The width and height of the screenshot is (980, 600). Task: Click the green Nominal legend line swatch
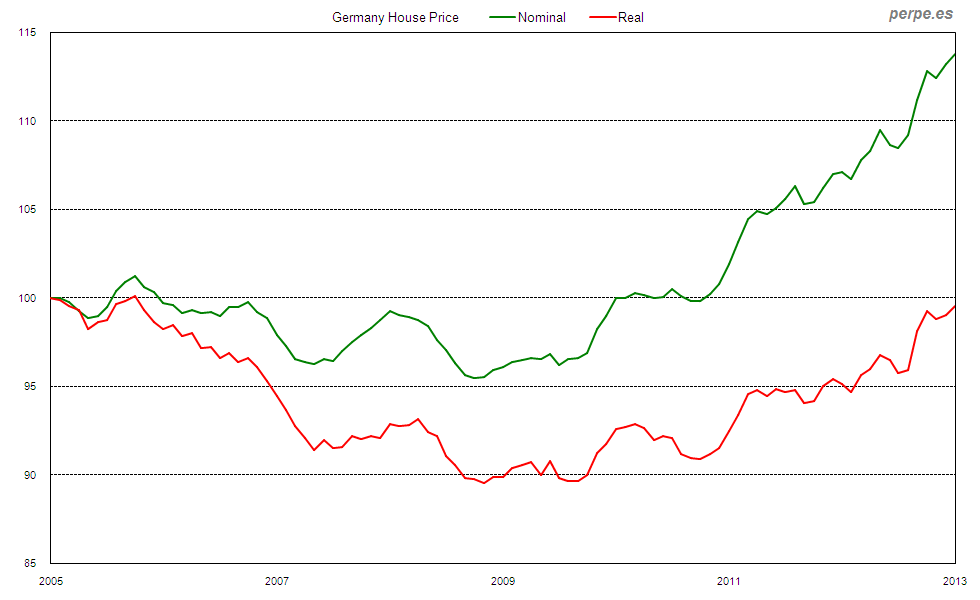click(501, 17)
